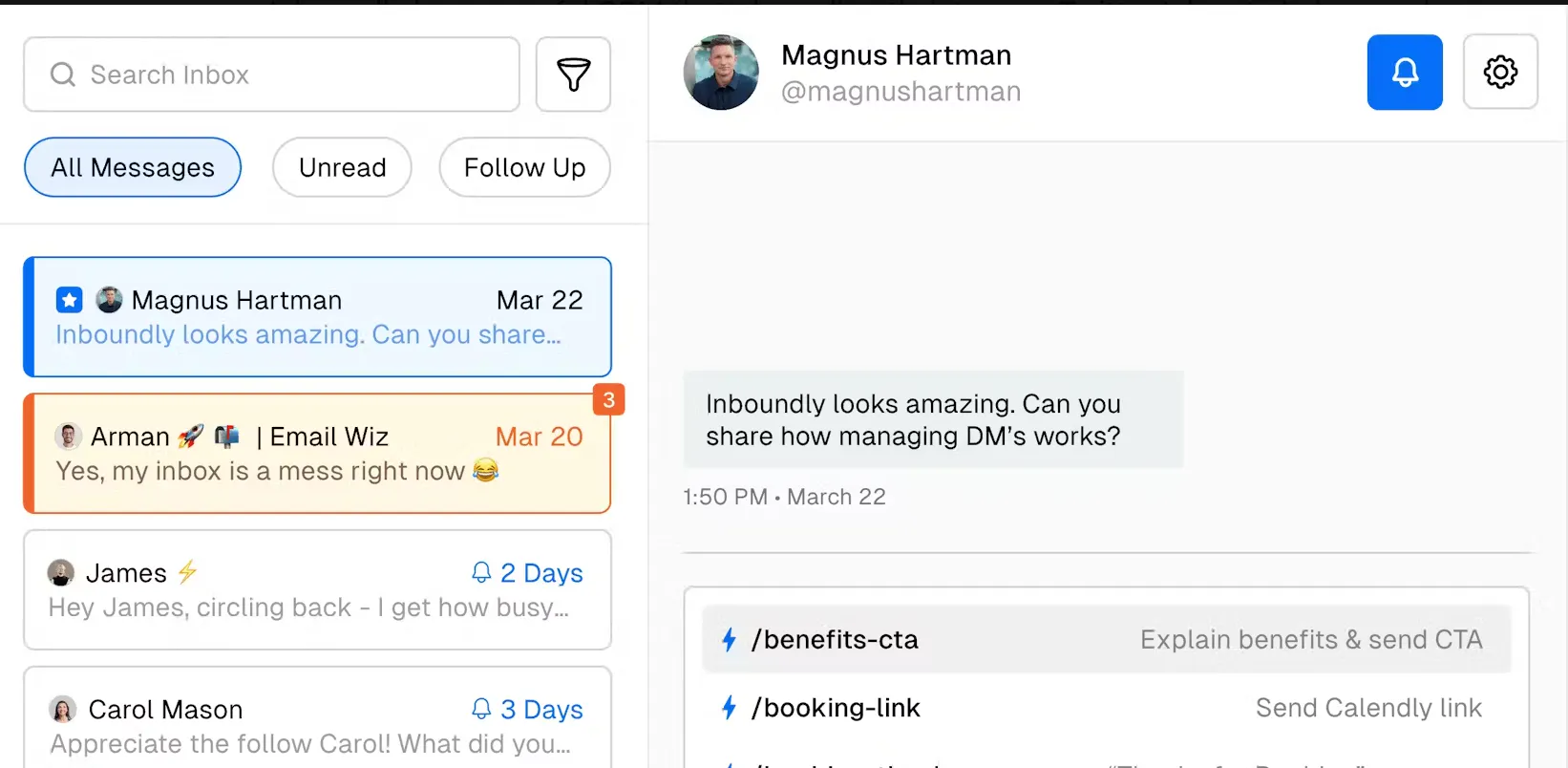Choose the /benefits-cta snippet
The image size is (1568, 768).
coord(1107,639)
